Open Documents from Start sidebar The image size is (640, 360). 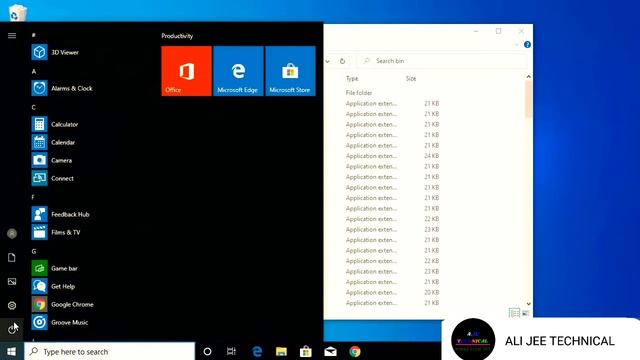click(12, 258)
